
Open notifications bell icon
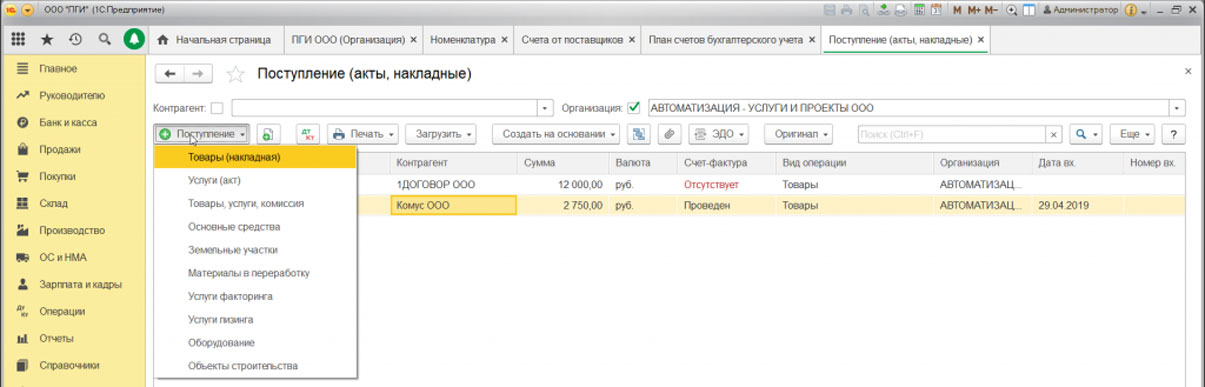pyautogui.click(x=134, y=40)
